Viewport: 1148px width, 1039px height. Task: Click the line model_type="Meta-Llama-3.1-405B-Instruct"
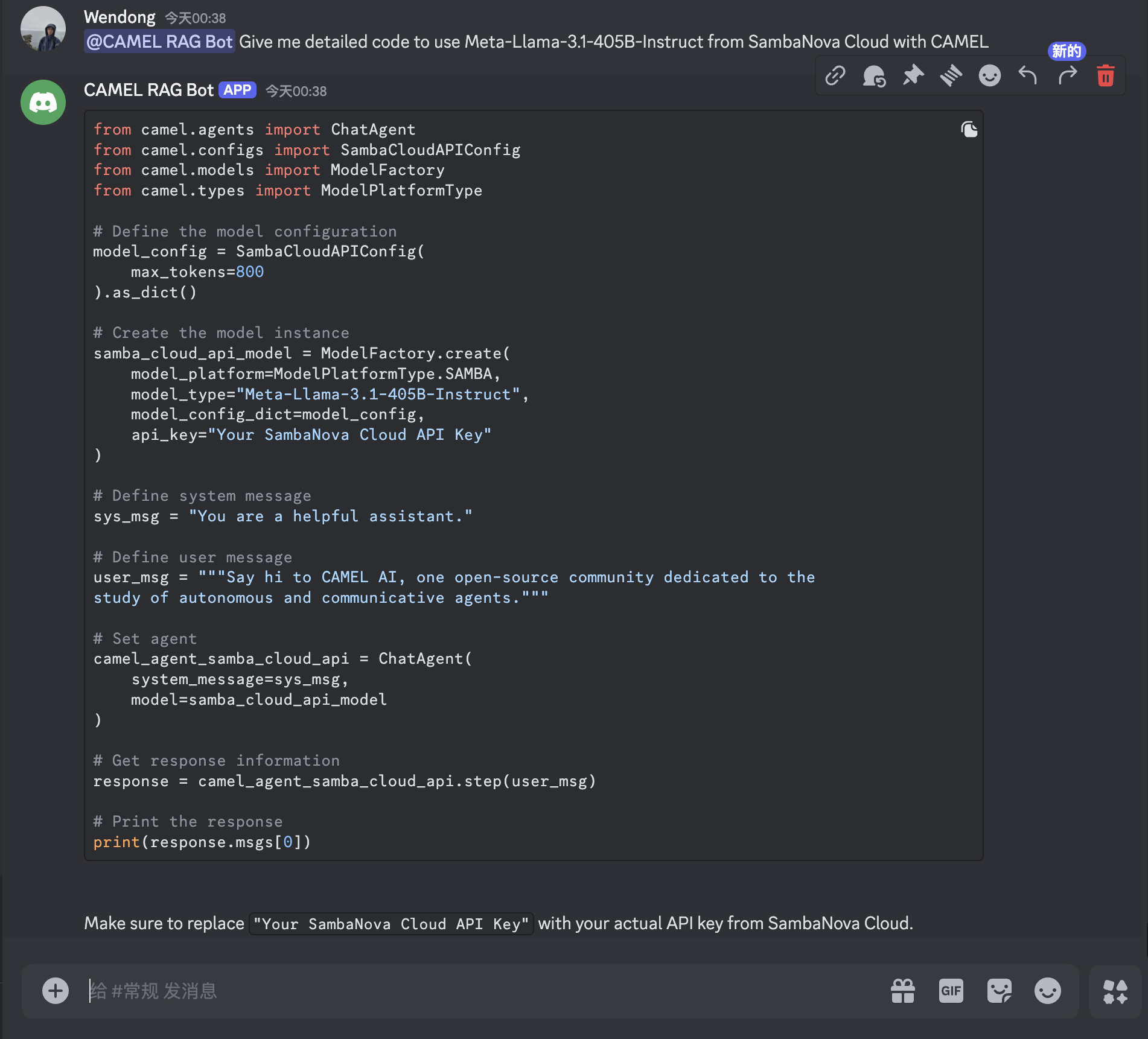click(330, 394)
